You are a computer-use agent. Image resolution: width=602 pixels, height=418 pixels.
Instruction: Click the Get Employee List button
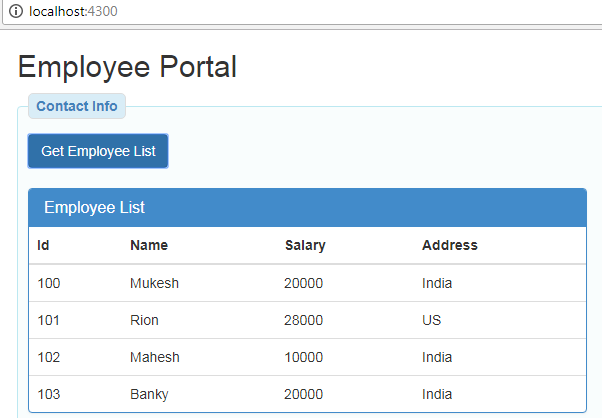98,151
